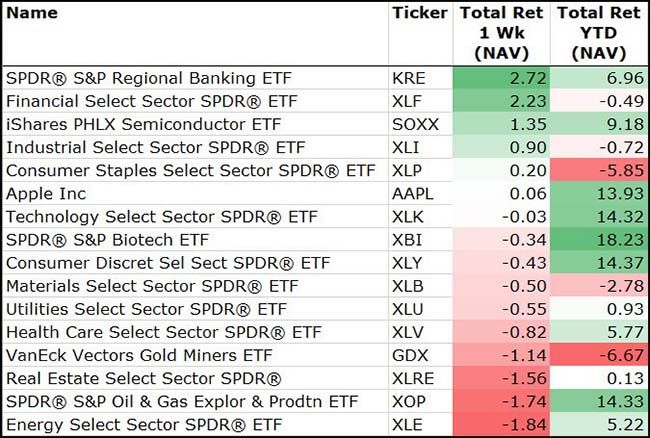Select the Apple Inc name cell
Image resolution: width=650 pixels, height=438 pixels.
click(46, 193)
